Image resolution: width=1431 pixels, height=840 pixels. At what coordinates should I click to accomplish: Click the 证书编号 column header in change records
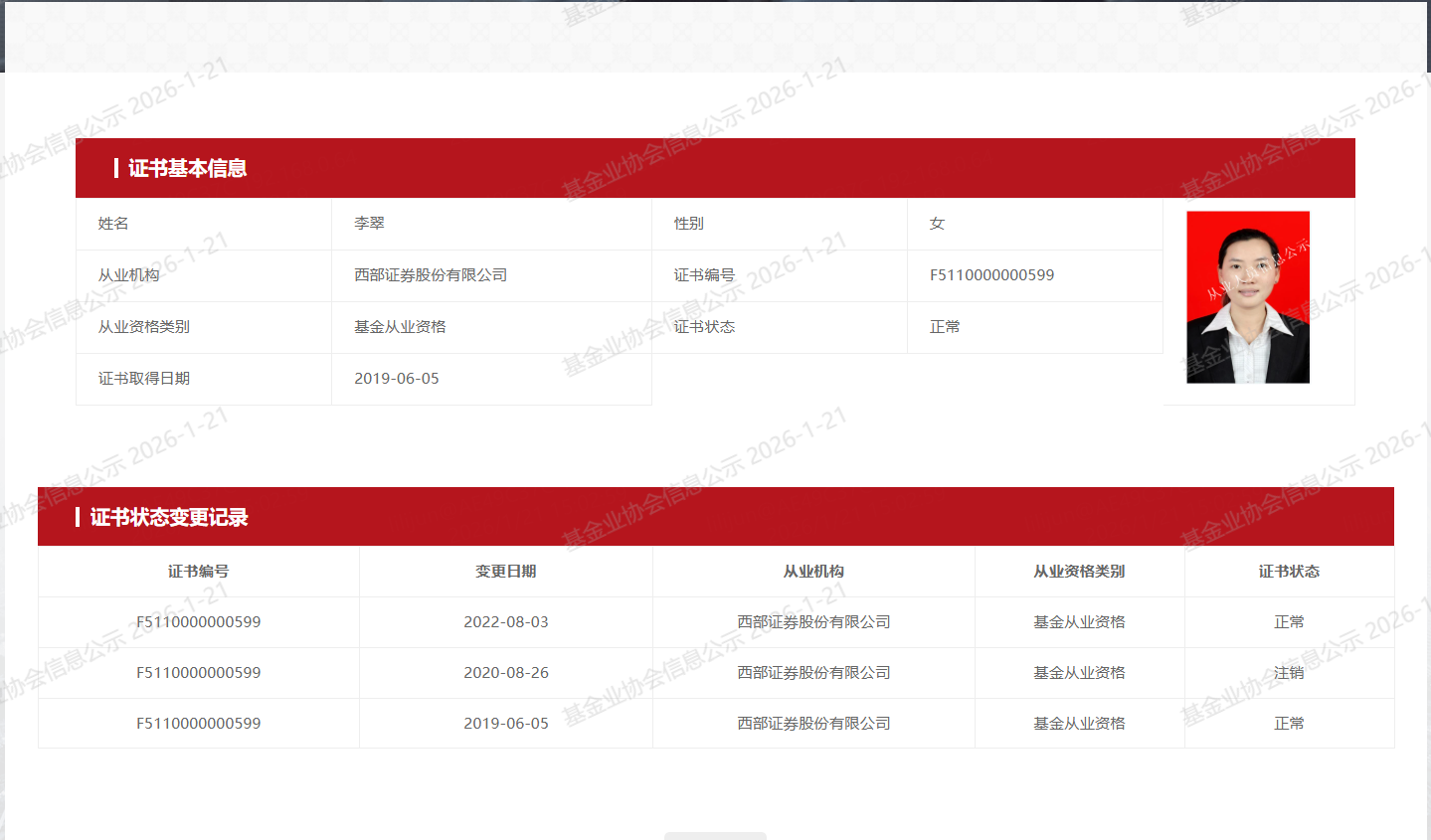[x=198, y=572]
